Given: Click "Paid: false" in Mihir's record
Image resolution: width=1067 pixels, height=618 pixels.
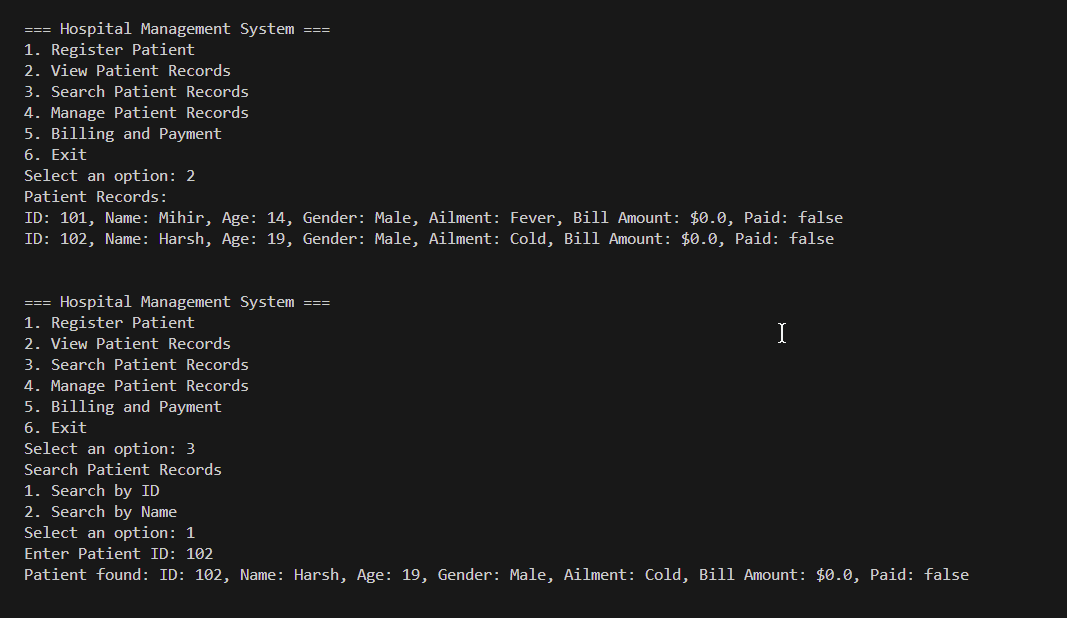Looking at the screenshot, I should click(x=793, y=218).
